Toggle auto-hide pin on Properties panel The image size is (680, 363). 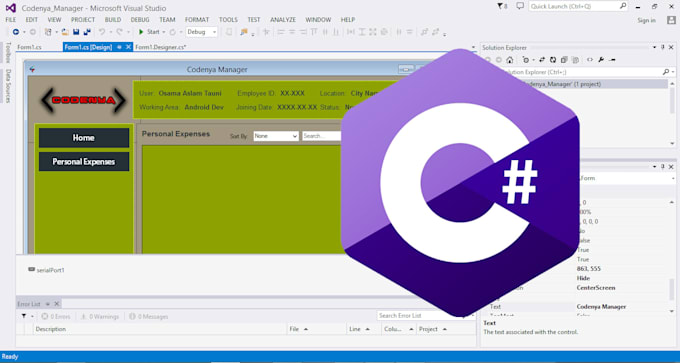coord(663,167)
